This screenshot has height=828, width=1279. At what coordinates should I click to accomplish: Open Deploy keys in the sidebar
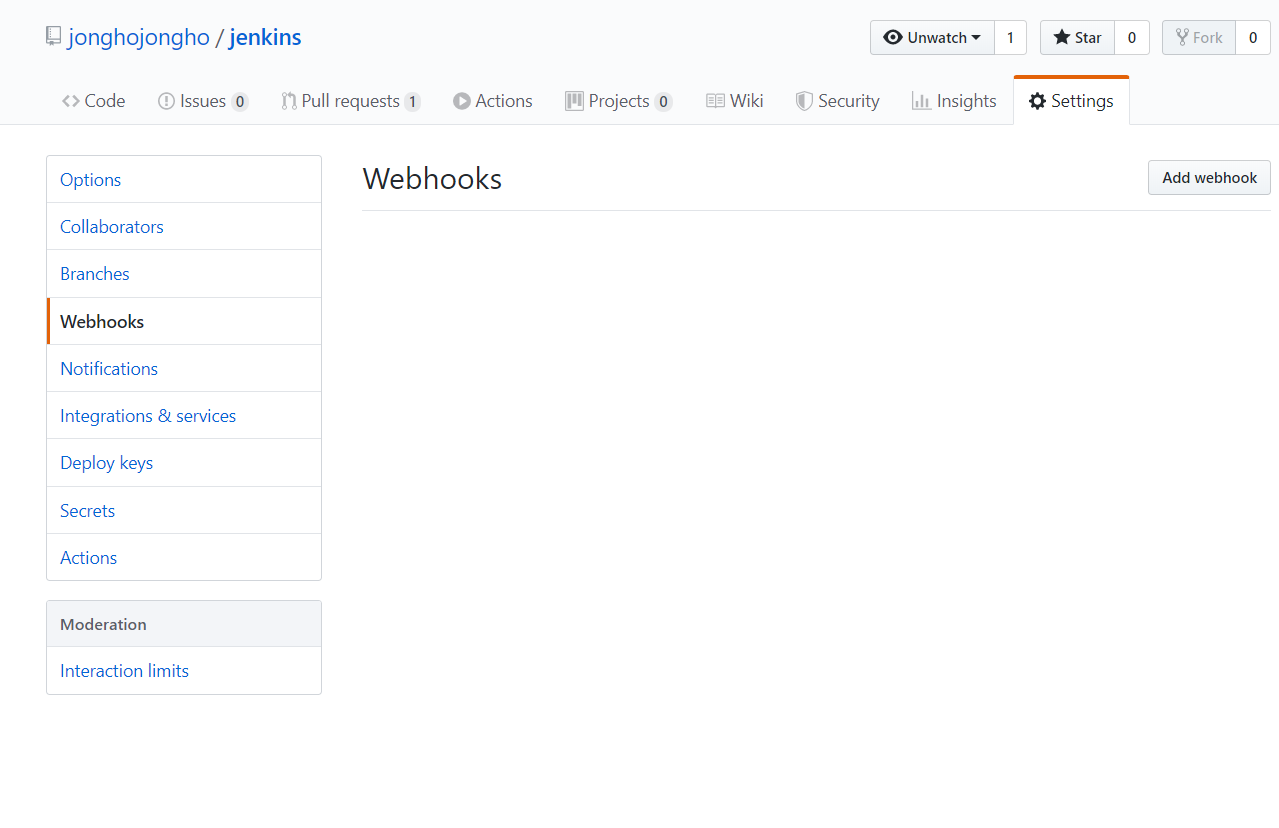[184, 463]
